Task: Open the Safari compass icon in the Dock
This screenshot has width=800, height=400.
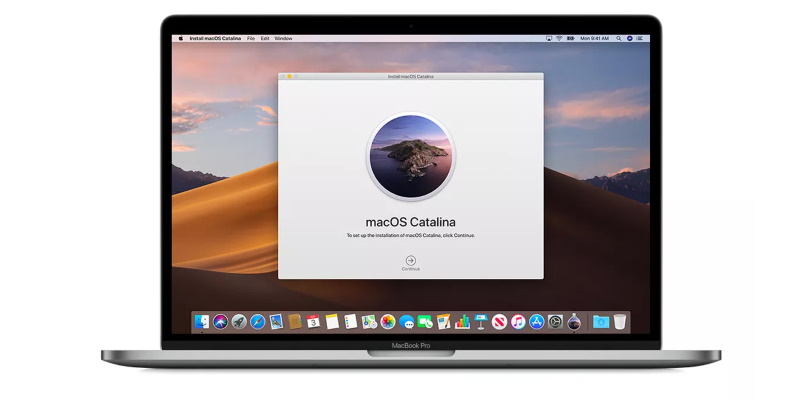Action: click(x=258, y=322)
